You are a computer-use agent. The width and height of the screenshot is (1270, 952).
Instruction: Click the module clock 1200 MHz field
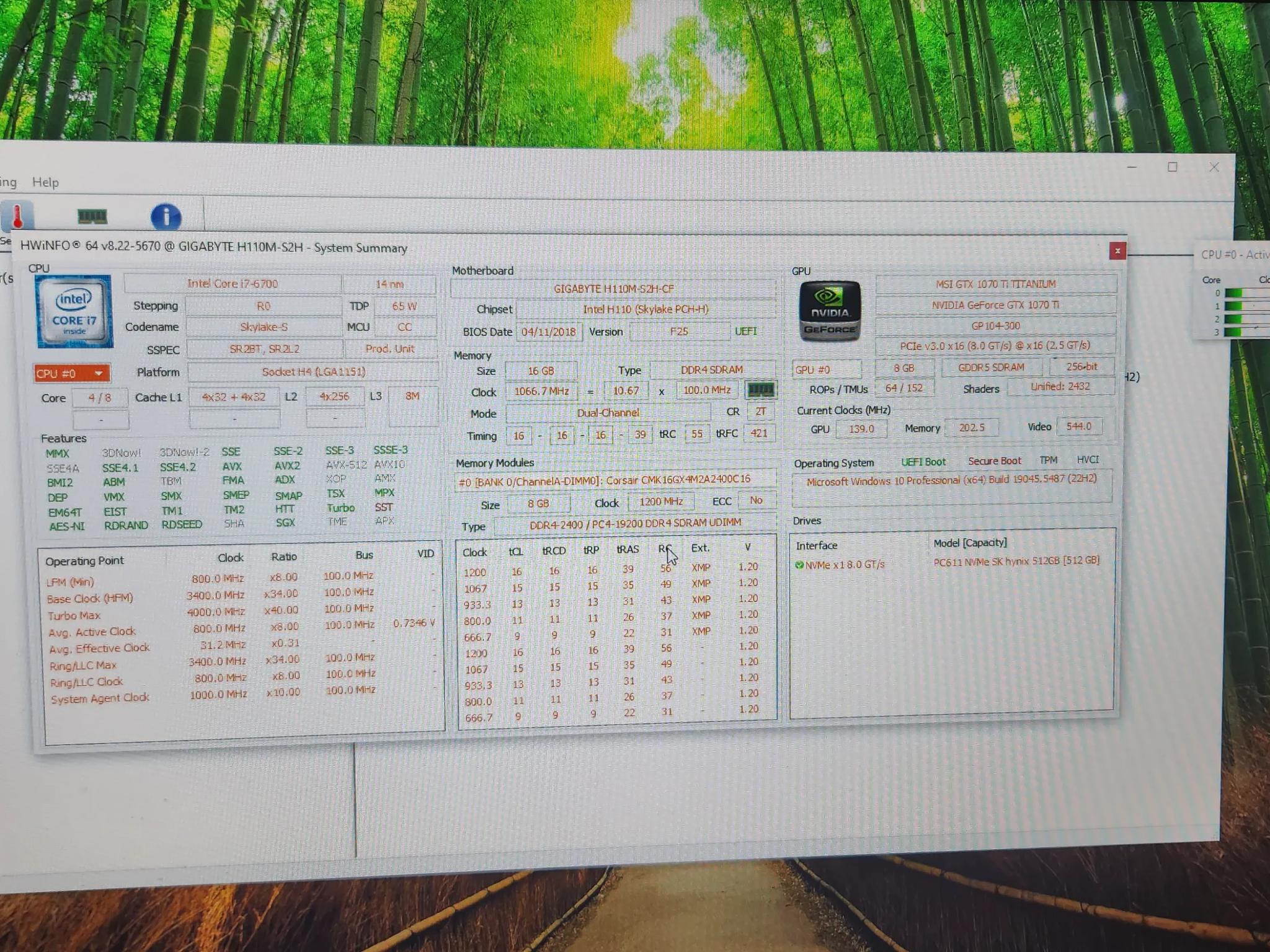pyautogui.click(x=661, y=501)
